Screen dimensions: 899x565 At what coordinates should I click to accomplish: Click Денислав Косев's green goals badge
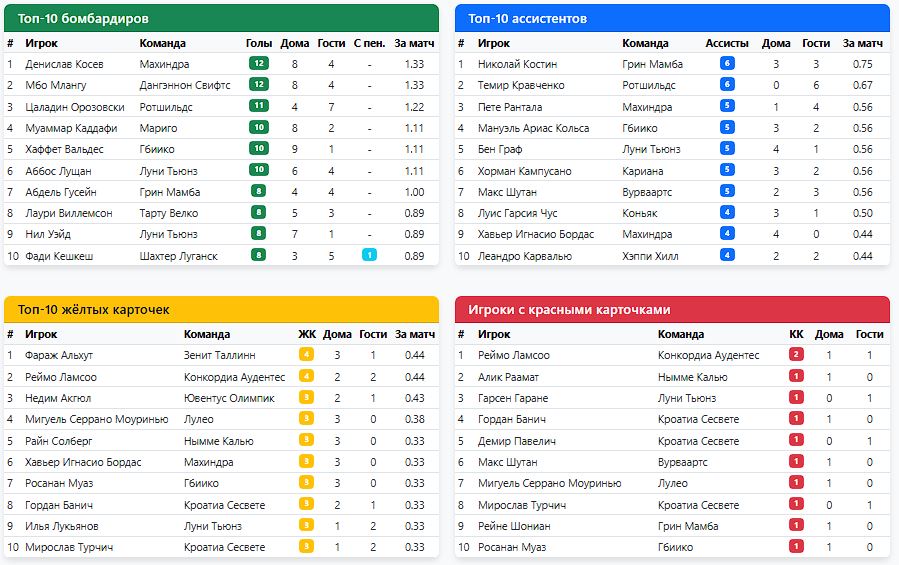click(x=259, y=64)
